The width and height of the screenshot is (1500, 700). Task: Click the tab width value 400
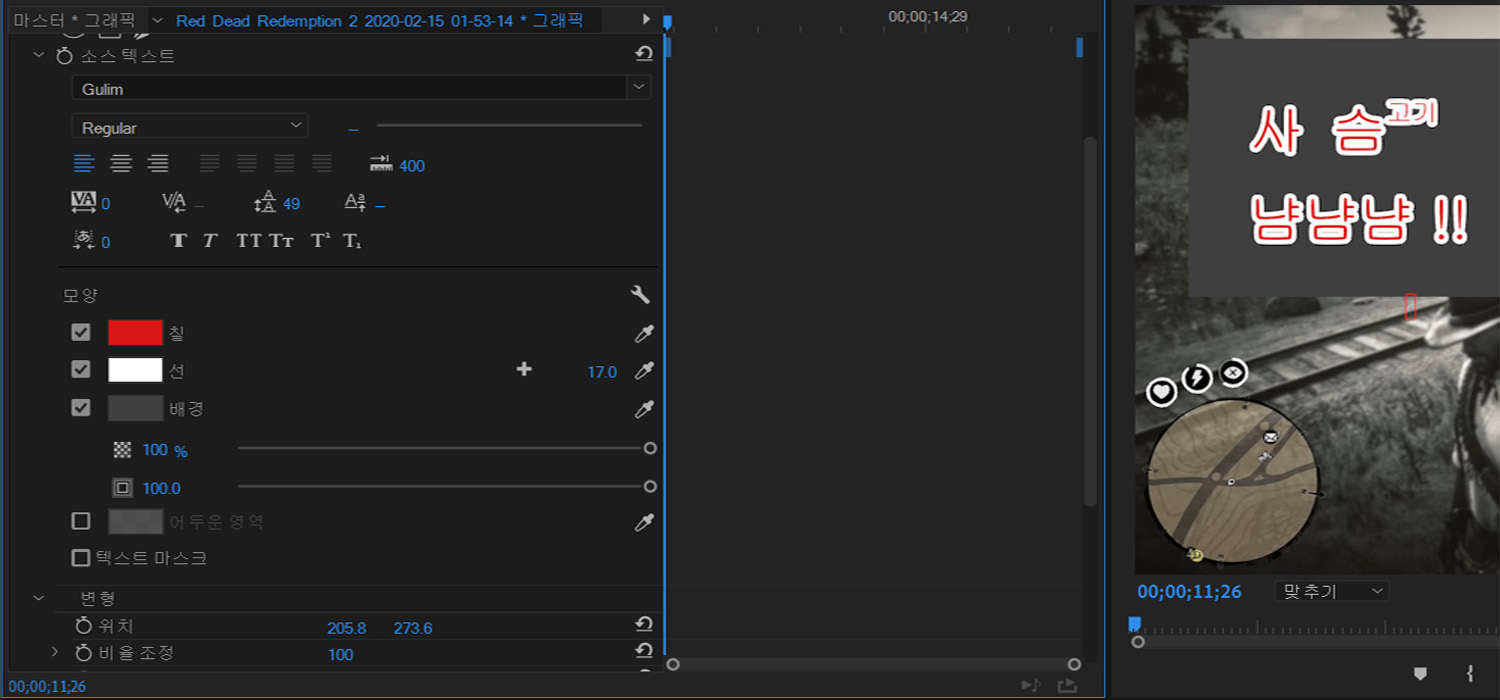coord(412,166)
